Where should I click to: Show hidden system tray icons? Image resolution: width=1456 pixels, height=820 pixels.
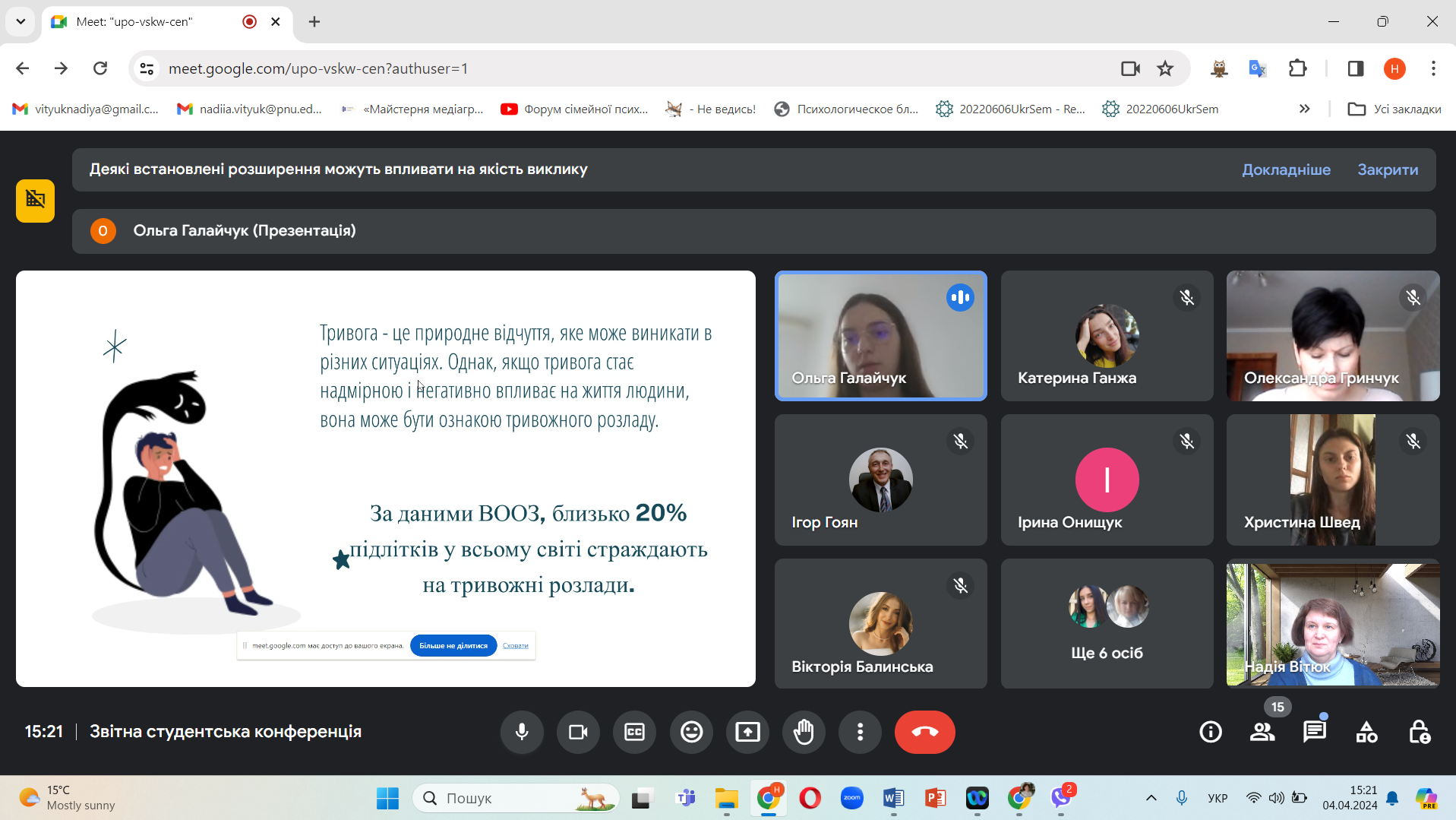pos(1151,798)
